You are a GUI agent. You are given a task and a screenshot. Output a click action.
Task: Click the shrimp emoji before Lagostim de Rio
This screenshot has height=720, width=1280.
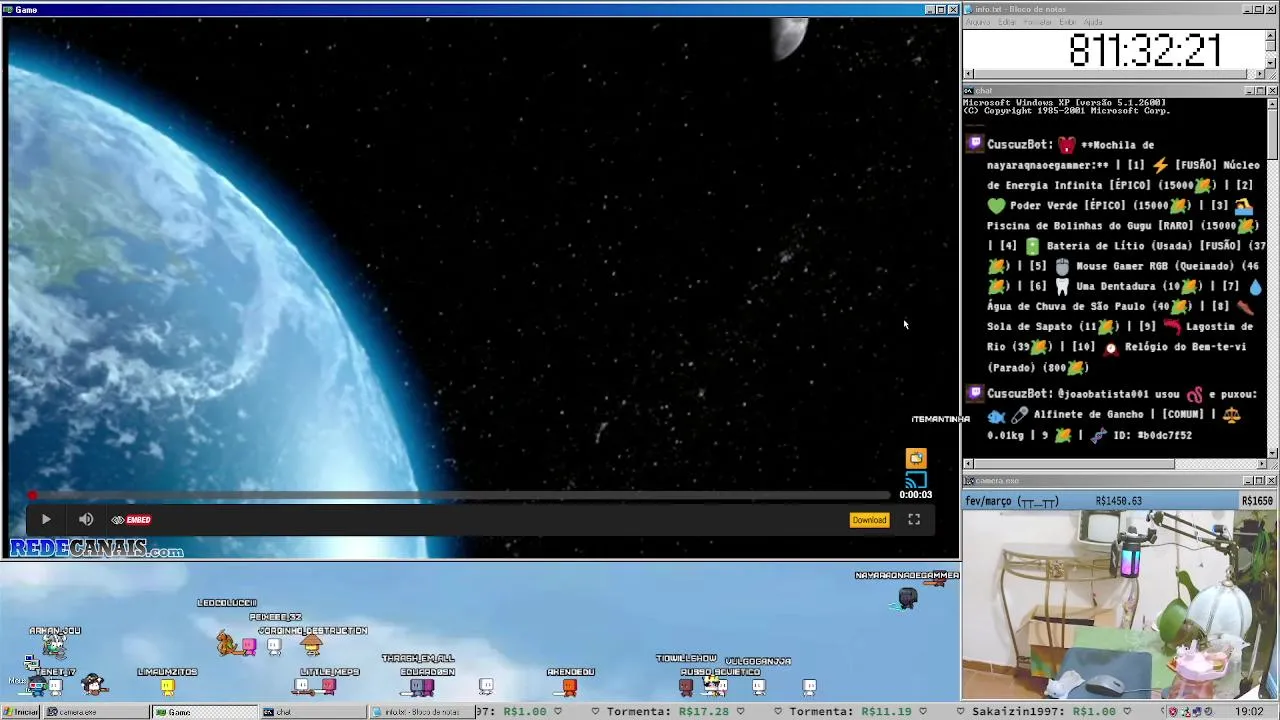pyautogui.click(x=1172, y=326)
